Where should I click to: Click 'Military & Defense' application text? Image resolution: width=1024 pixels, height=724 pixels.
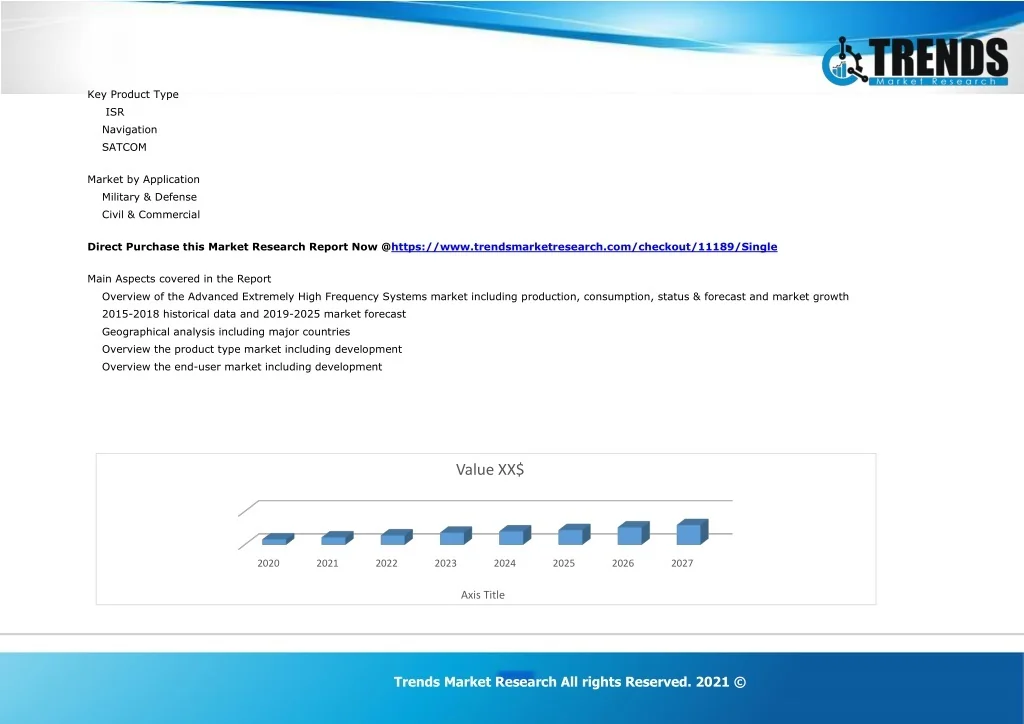point(149,197)
